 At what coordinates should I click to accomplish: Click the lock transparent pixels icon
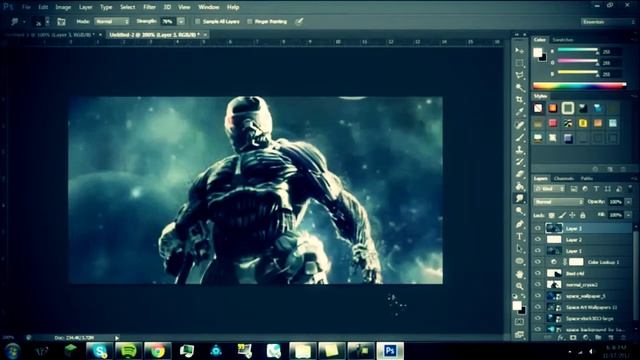(551, 215)
